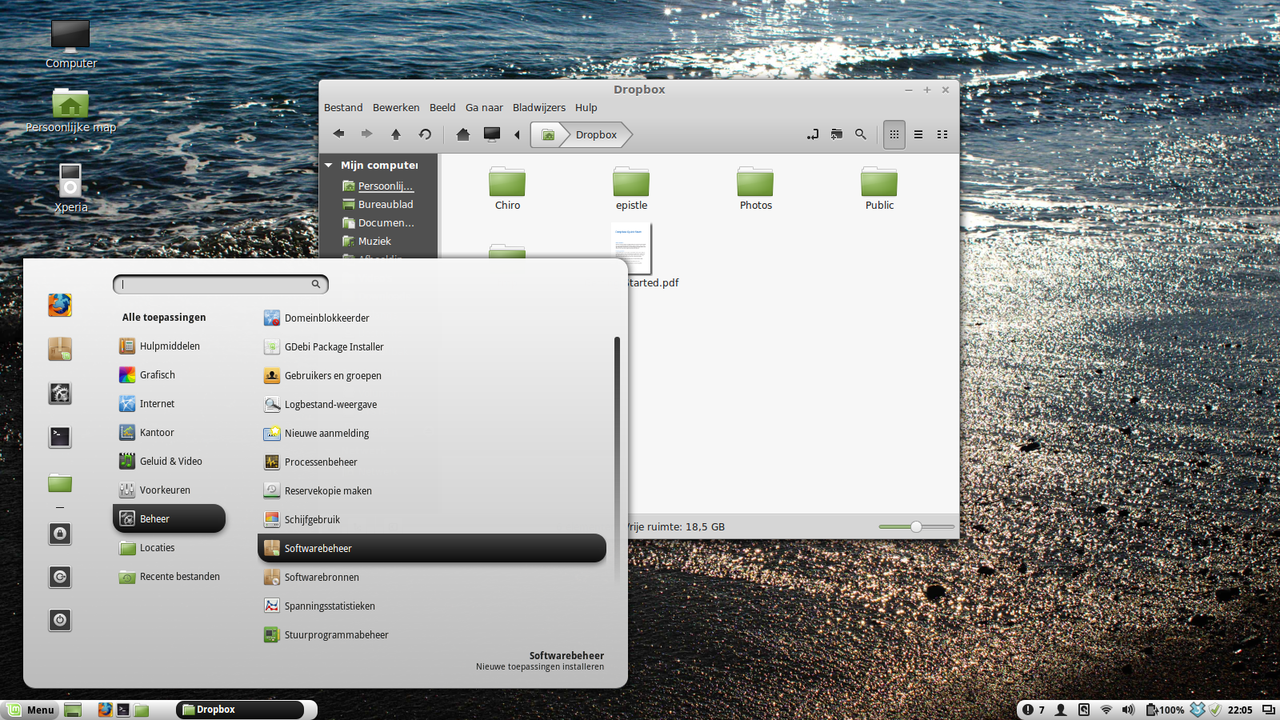Switch to icon view in file manager

pyautogui.click(x=894, y=134)
